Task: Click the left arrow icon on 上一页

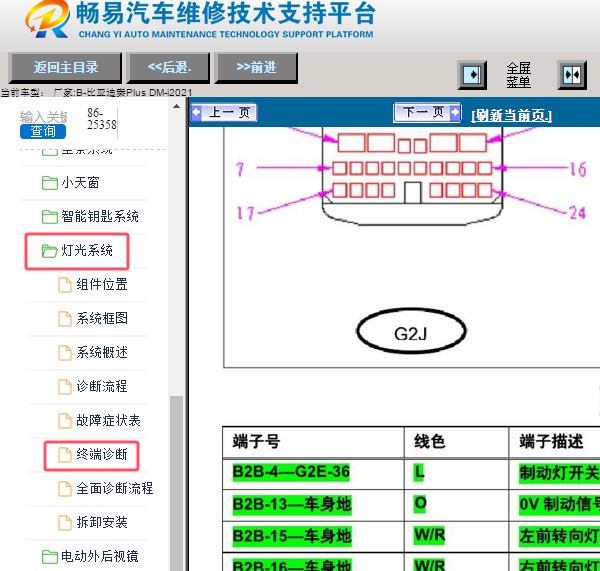Action: (196, 113)
